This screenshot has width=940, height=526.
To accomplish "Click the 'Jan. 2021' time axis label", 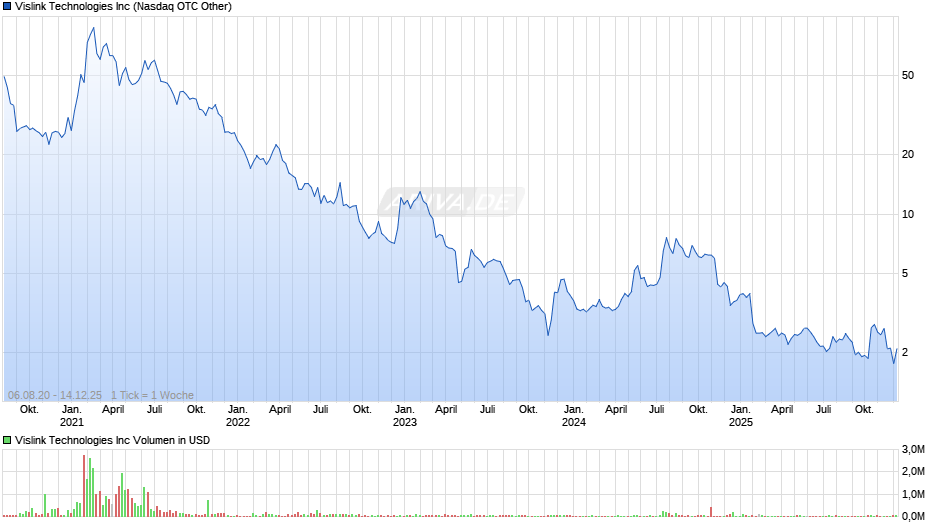I will [x=71, y=416].
